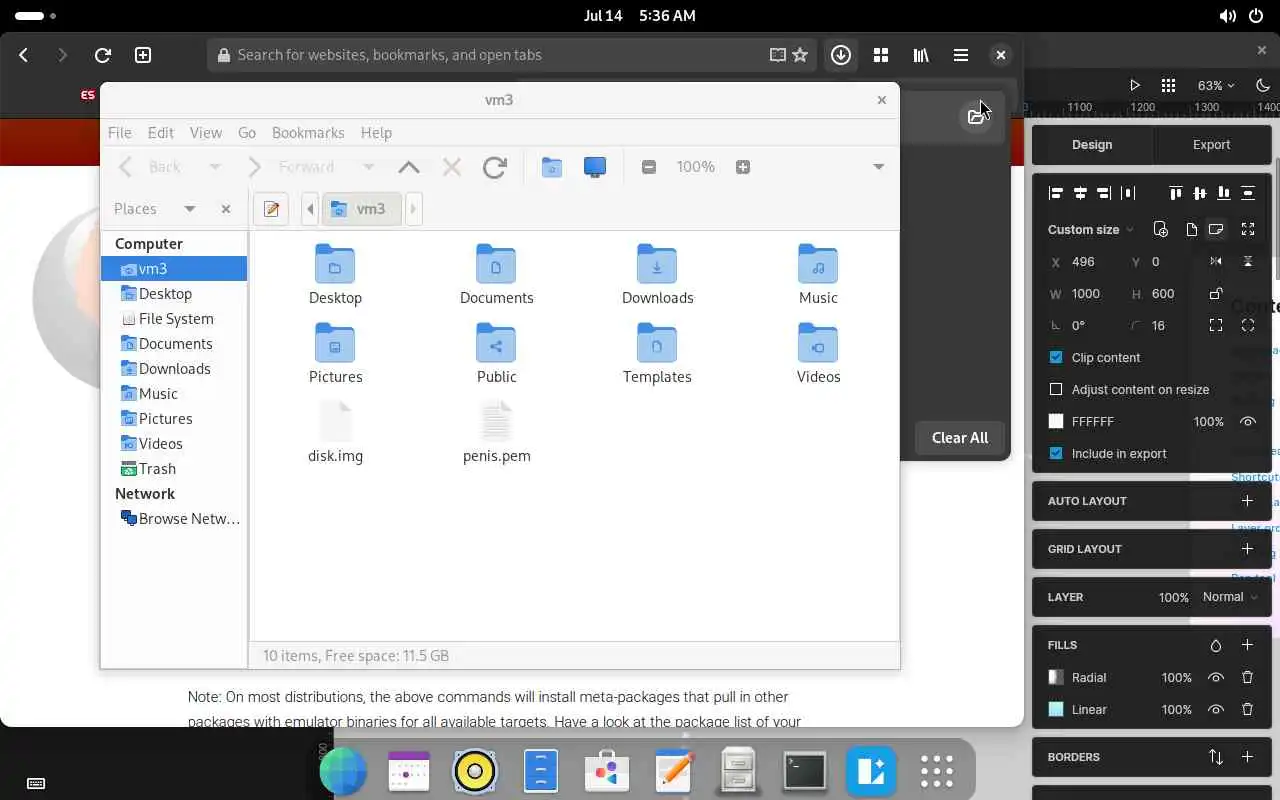1280x800 pixels.
Task: Open the browser tab overview grid icon
Action: pyautogui.click(x=881, y=55)
